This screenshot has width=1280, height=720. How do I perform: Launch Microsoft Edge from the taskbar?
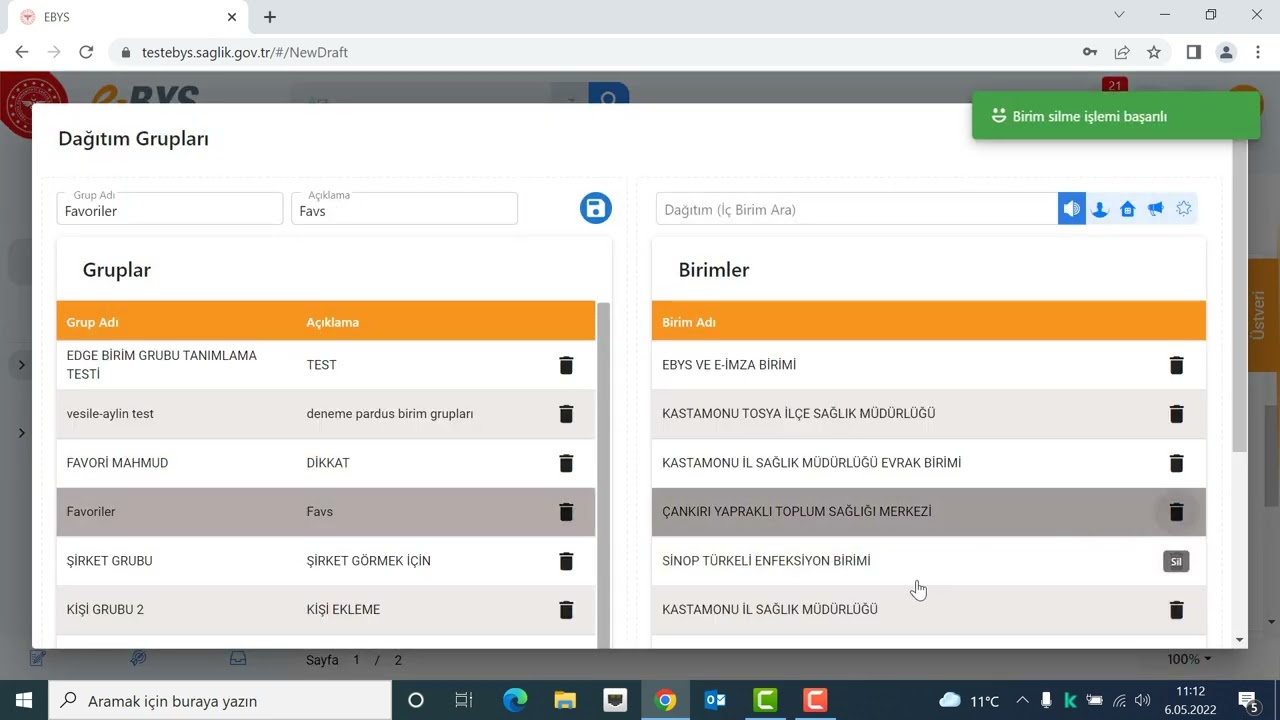515,700
